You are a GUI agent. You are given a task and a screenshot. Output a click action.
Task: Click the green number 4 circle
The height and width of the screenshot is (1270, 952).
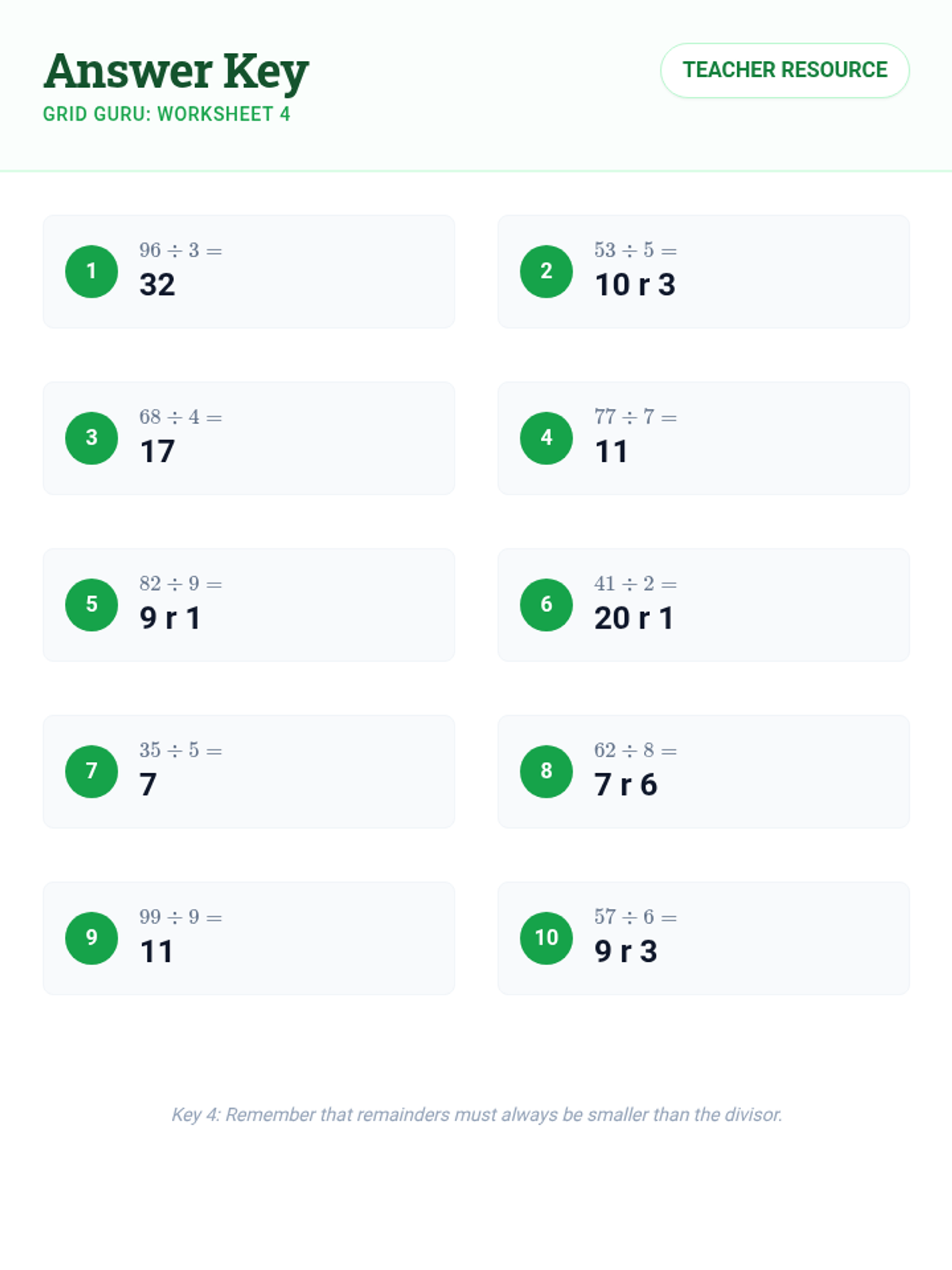pos(546,438)
